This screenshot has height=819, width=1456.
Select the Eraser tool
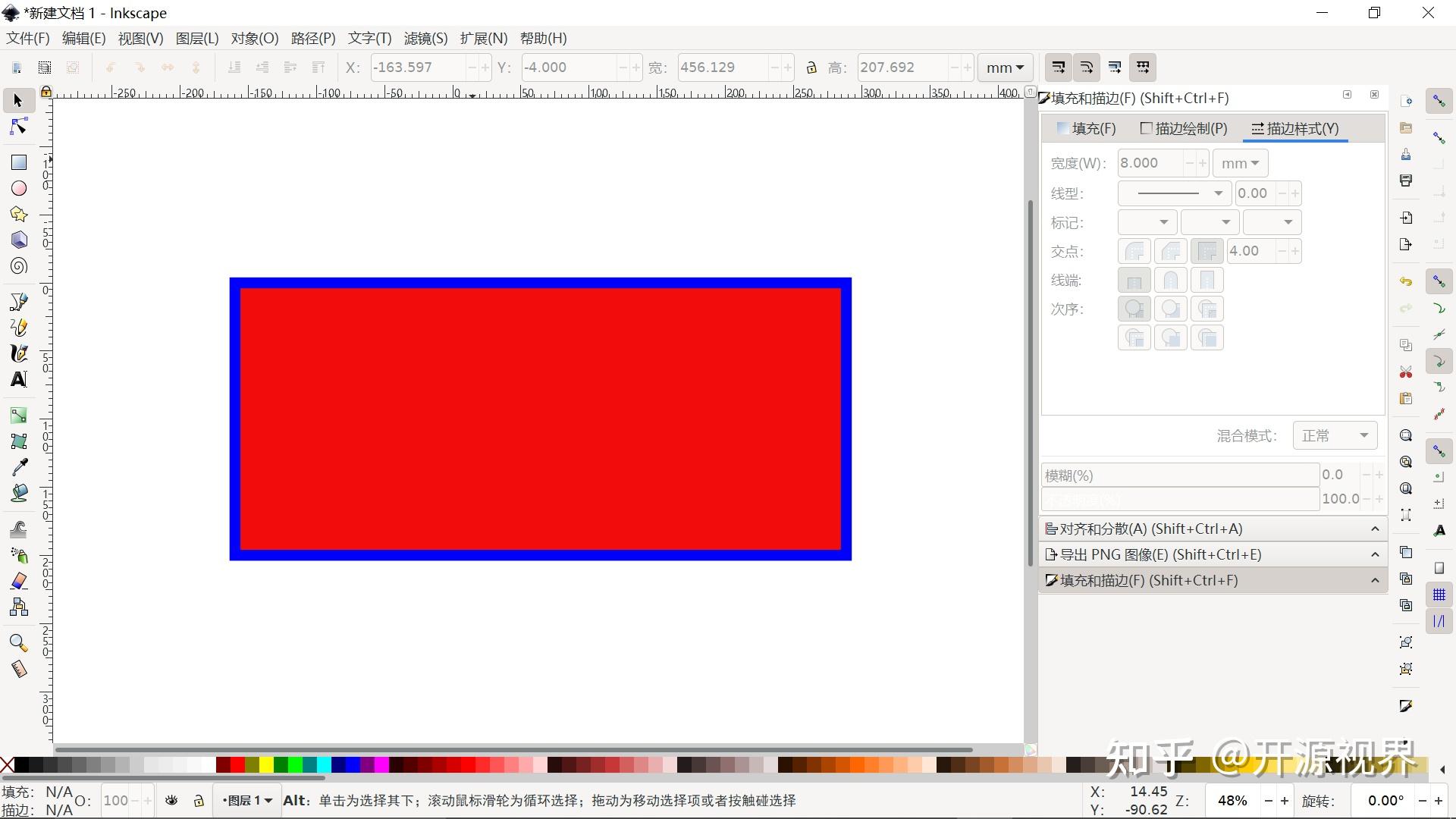tap(18, 581)
